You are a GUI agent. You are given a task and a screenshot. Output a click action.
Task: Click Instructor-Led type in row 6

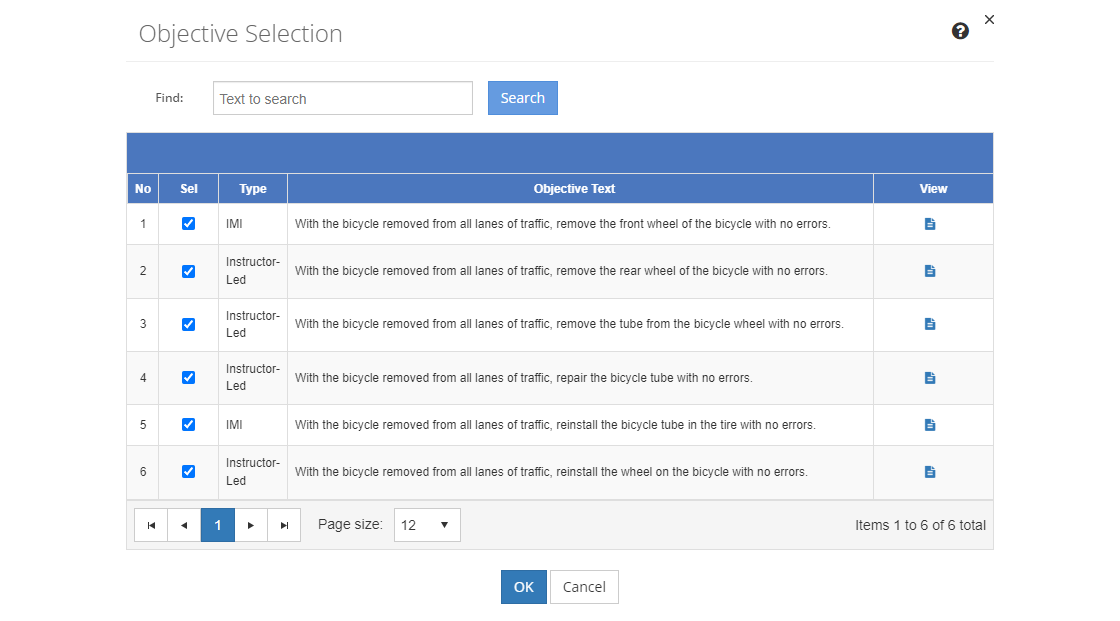click(253, 472)
